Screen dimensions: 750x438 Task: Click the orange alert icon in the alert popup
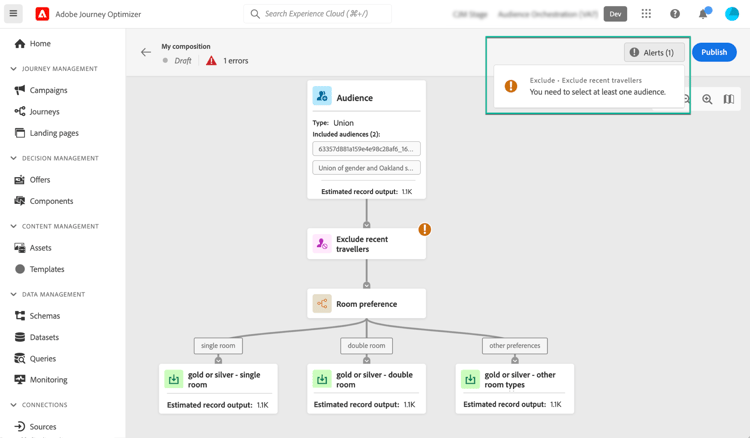(x=511, y=86)
